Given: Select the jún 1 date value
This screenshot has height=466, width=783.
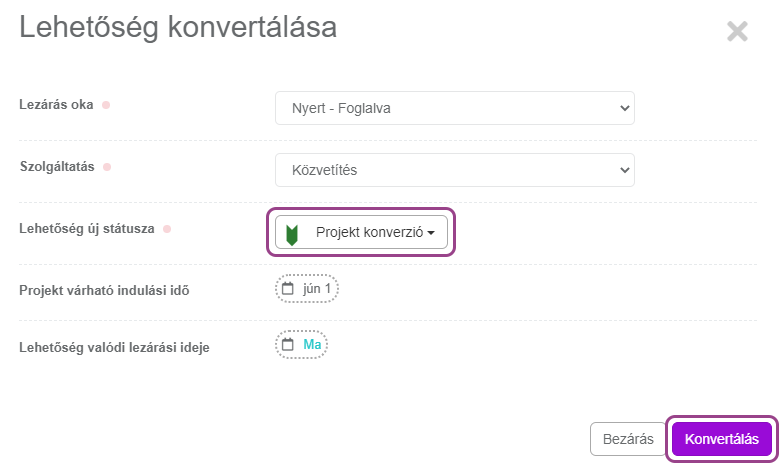Looking at the screenshot, I should click(x=316, y=289).
